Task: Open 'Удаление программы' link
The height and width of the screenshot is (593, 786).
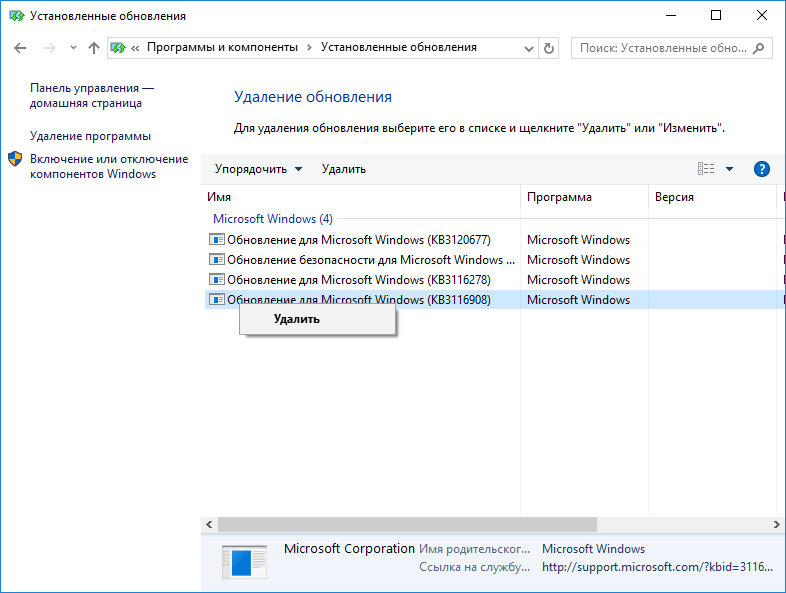Action: click(90, 136)
